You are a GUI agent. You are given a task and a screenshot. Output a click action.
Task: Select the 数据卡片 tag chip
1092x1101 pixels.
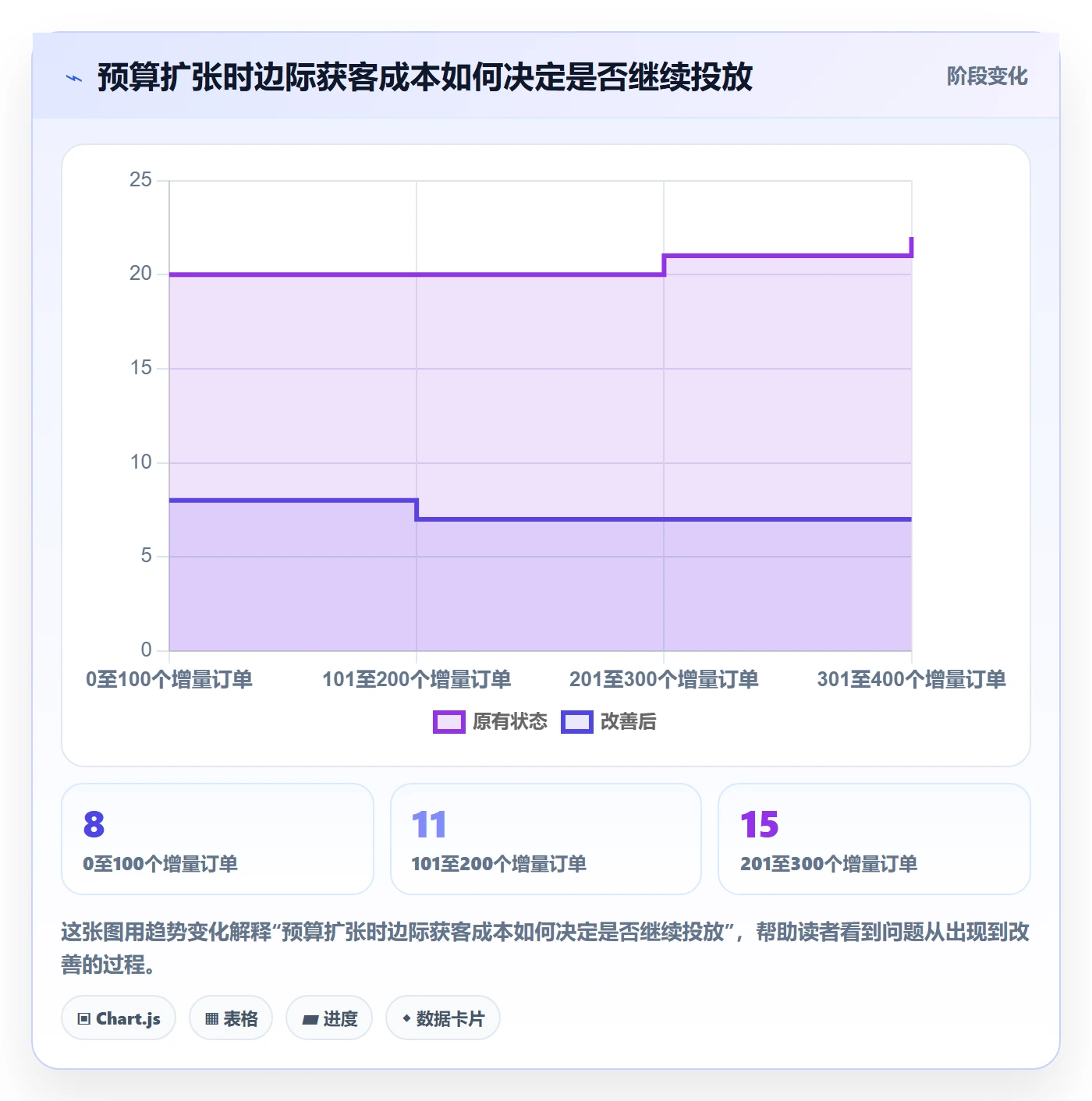click(443, 1018)
